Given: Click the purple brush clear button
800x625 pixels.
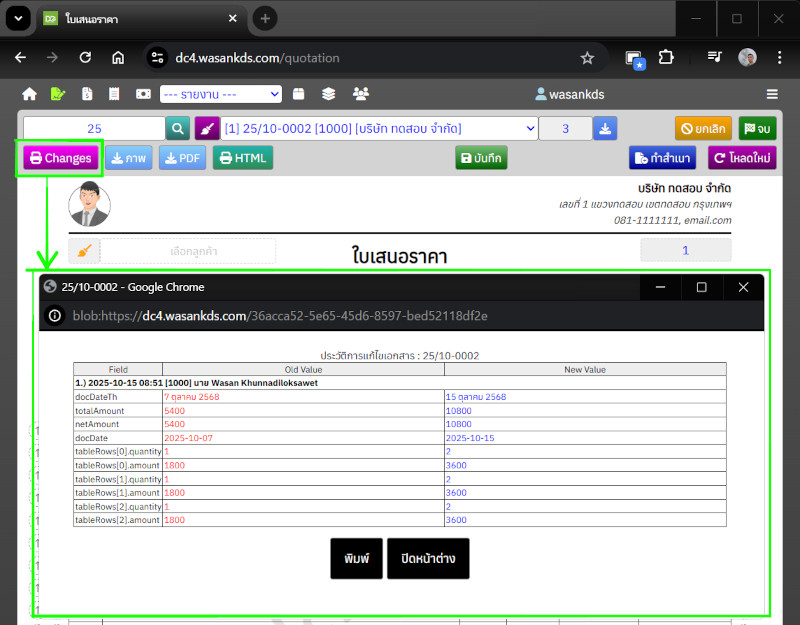Looking at the screenshot, I should pos(207,128).
